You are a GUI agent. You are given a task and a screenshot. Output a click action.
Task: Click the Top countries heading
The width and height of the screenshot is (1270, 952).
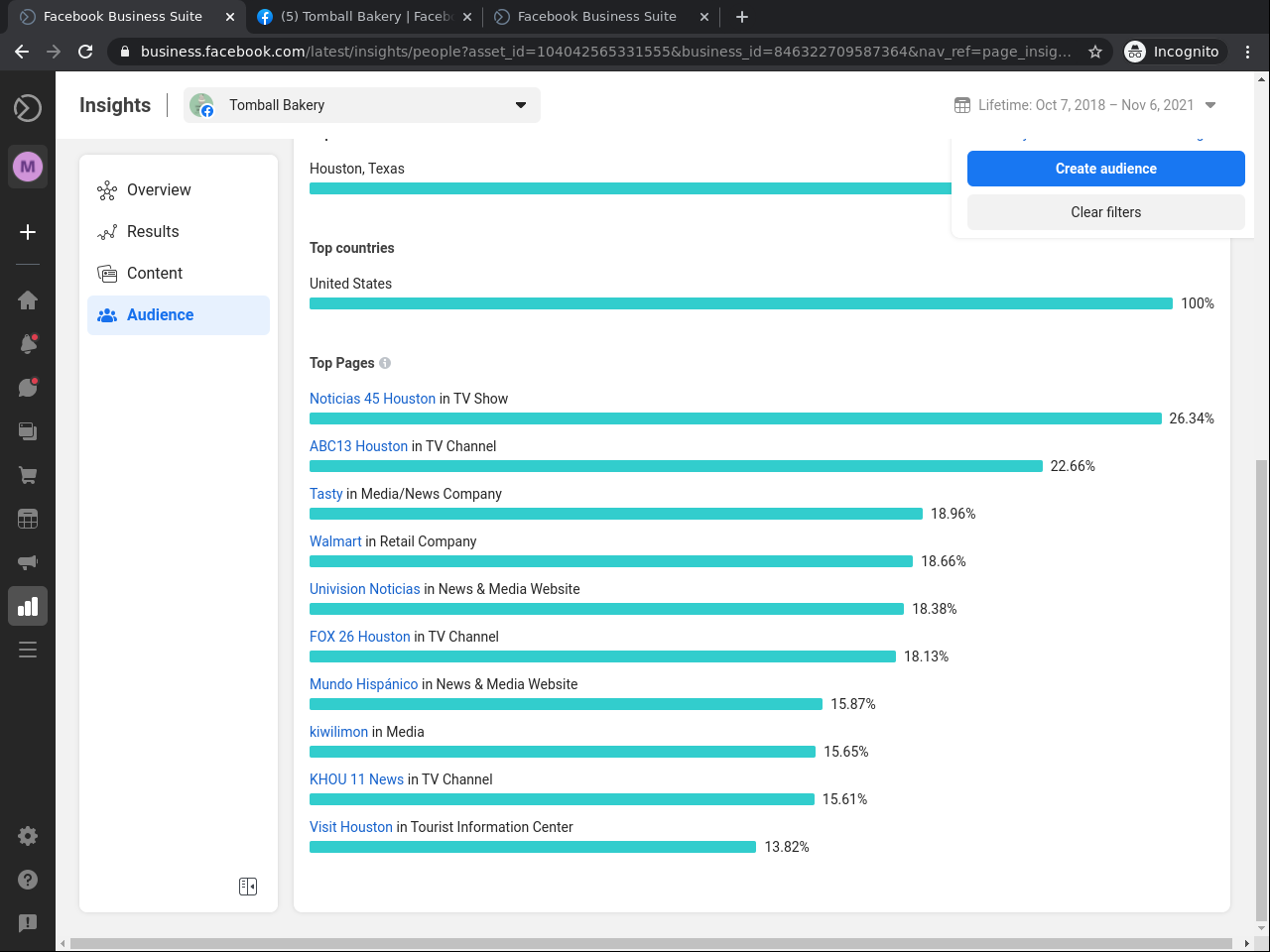point(351,248)
